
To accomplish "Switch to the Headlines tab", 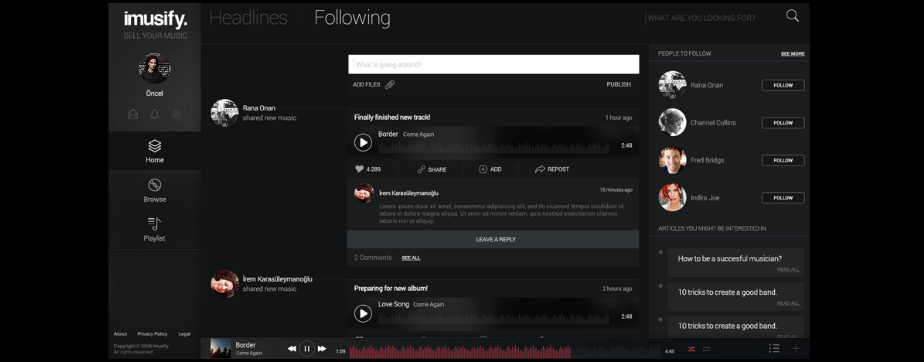I will click(x=248, y=18).
